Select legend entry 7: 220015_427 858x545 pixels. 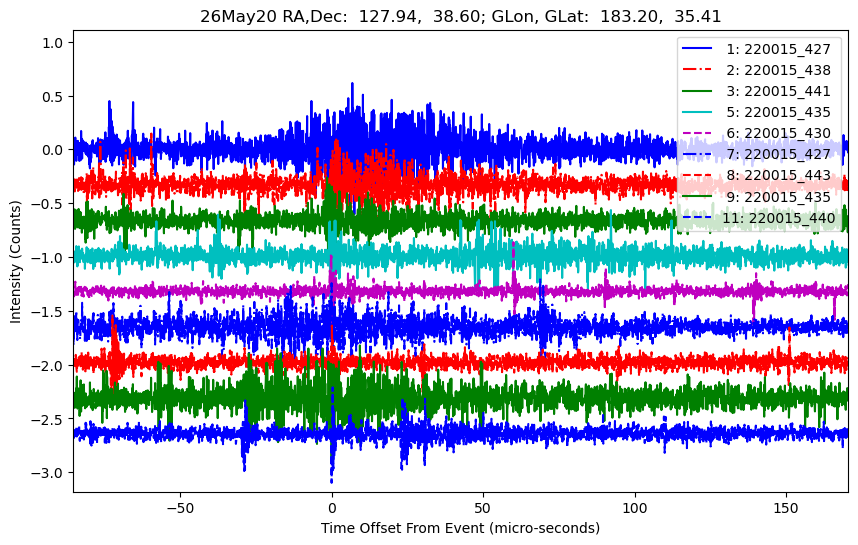click(x=778, y=154)
